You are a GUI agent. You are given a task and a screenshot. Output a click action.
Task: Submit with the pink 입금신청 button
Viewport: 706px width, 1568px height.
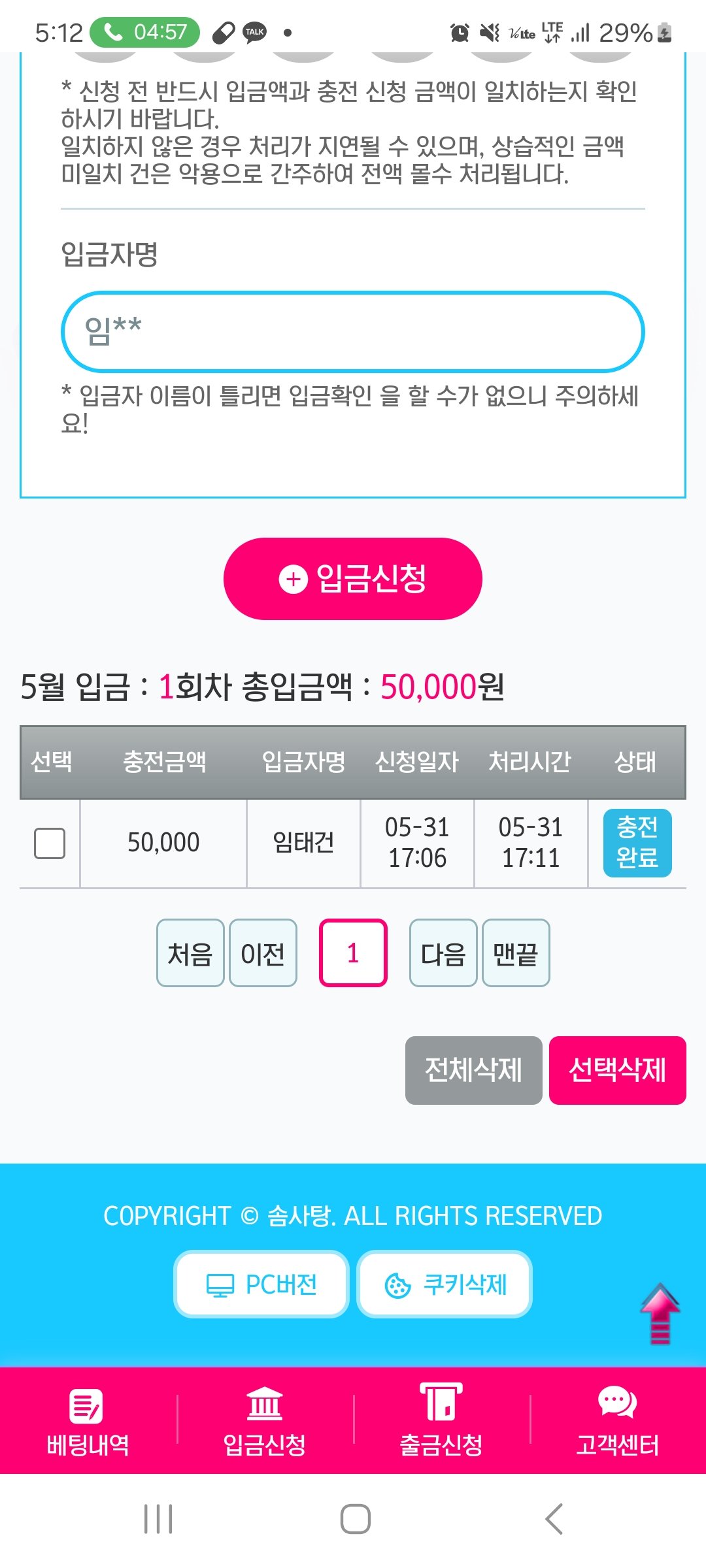click(x=352, y=579)
